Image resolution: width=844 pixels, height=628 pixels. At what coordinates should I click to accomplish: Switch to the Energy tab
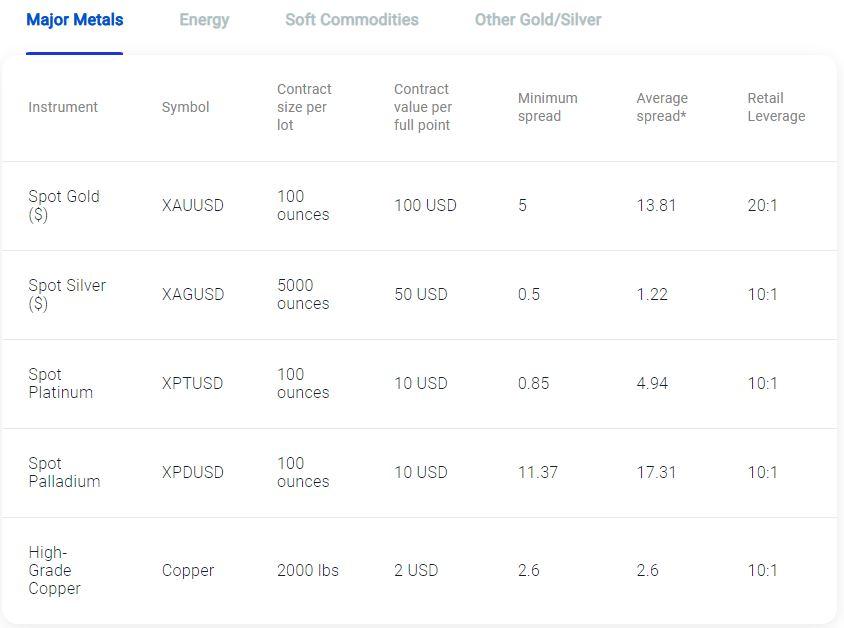(x=204, y=20)
